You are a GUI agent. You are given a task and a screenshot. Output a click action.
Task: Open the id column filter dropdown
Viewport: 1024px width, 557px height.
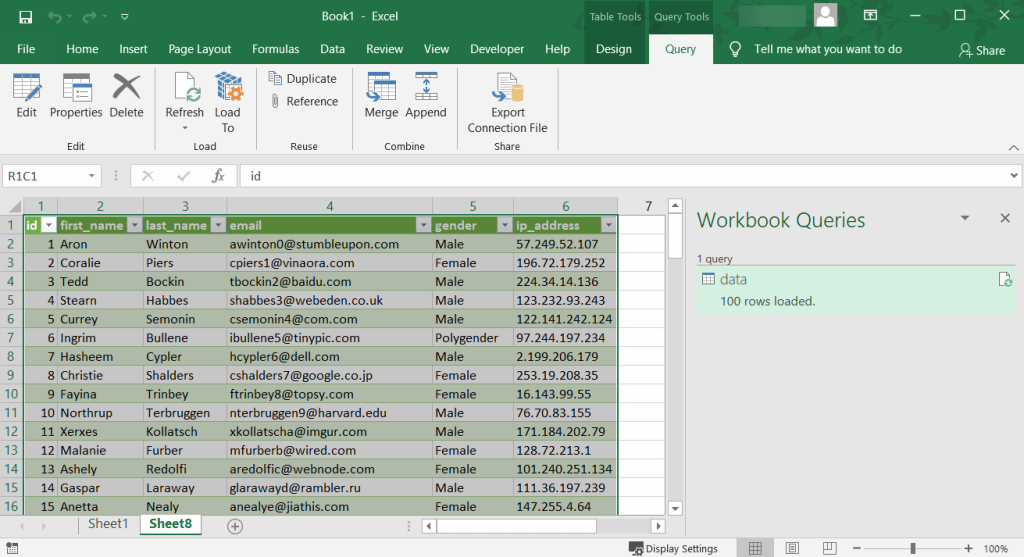pos(48,225)
